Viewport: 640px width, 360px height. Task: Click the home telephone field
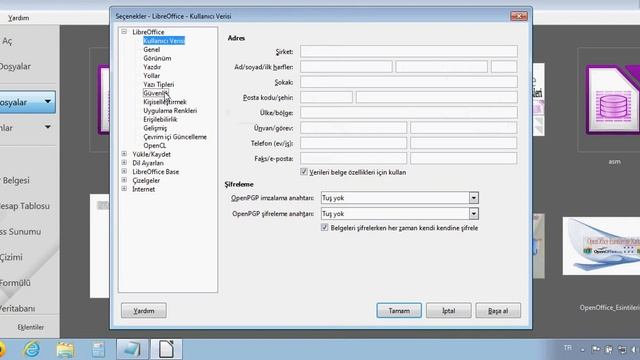click(353, 143)
